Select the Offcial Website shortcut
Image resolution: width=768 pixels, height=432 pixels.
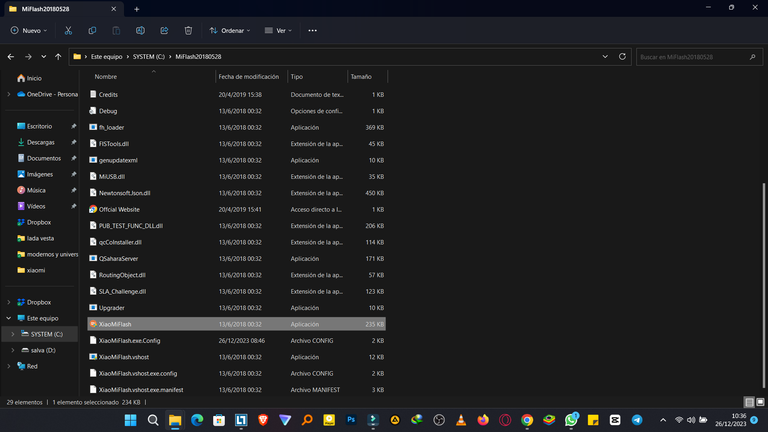tap(237, 209)
